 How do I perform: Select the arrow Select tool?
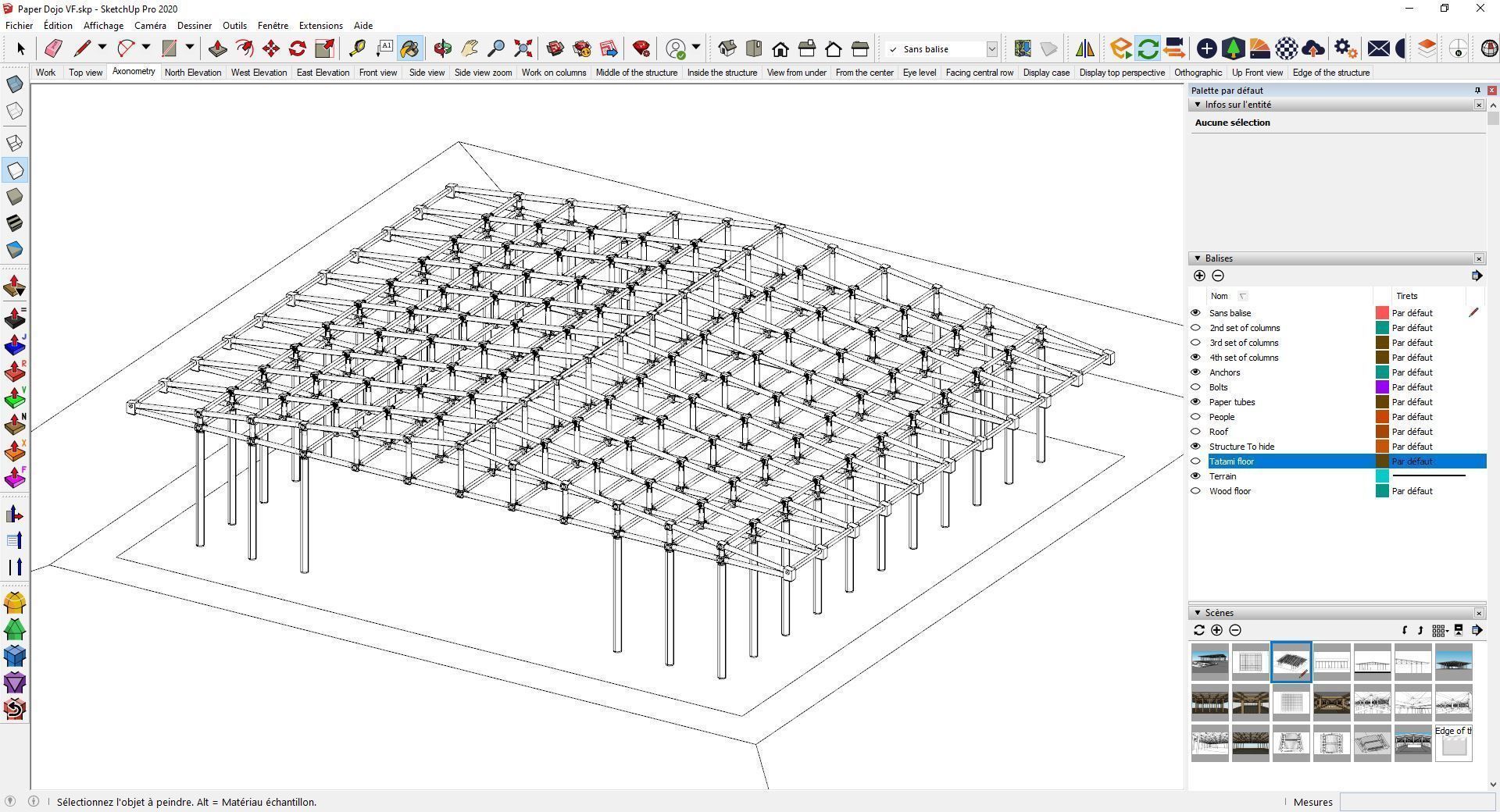(21, 48)
